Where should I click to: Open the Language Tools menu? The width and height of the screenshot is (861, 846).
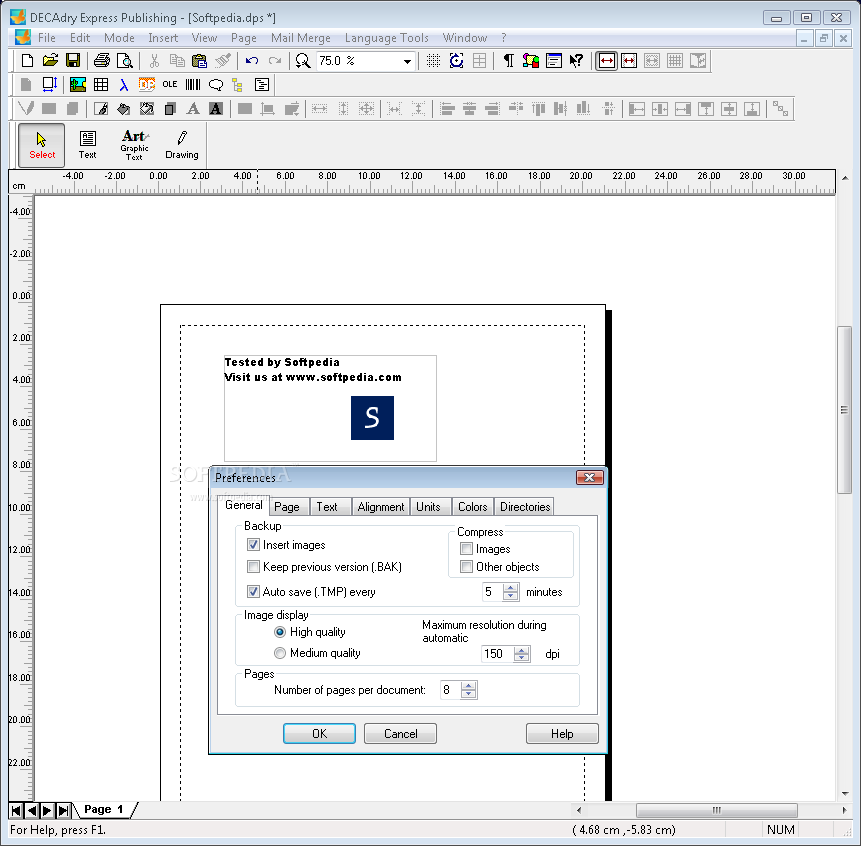pyautogui.click(x=387, y=38)
